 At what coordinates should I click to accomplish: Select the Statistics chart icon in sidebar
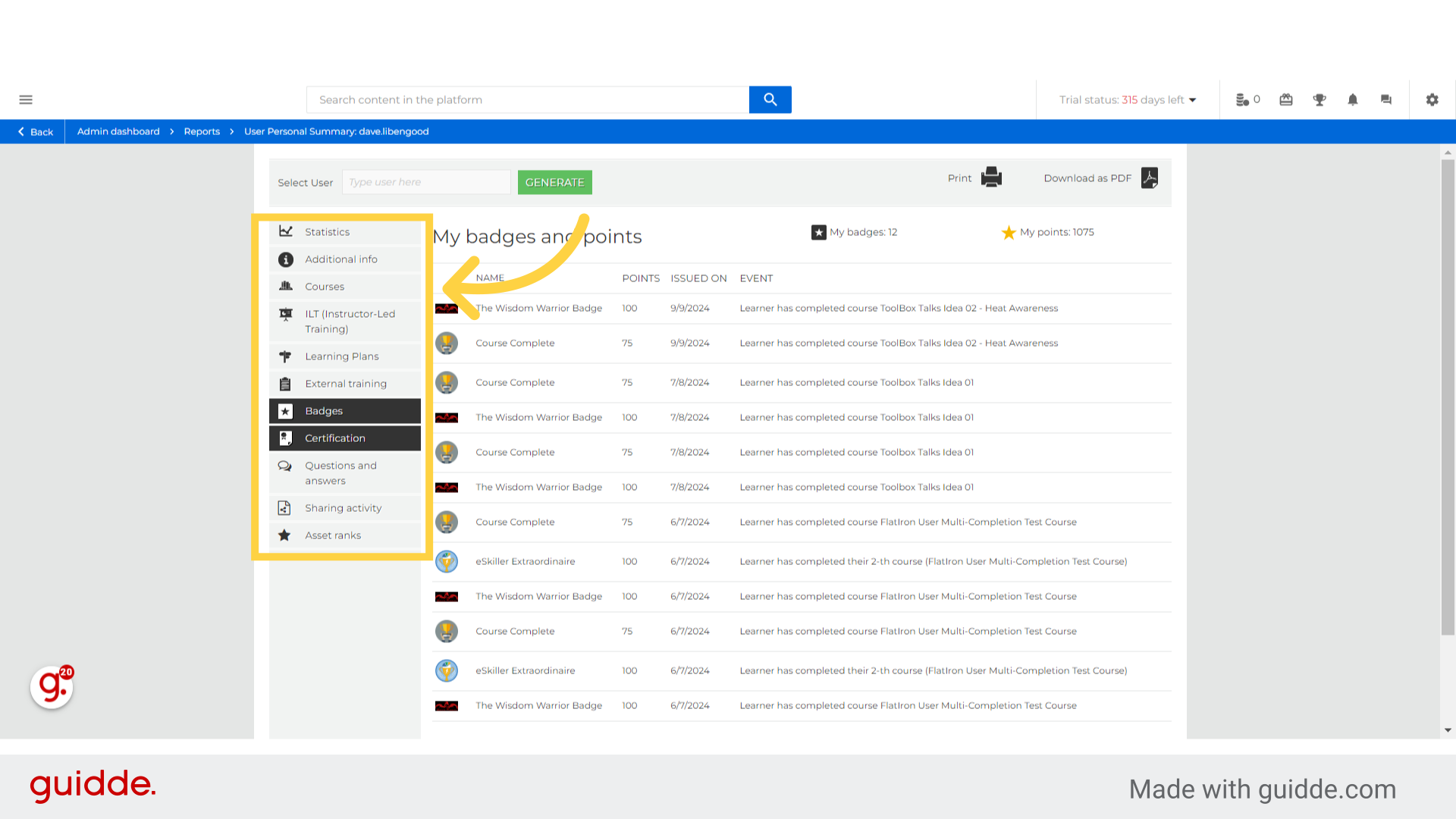point(286,231)
